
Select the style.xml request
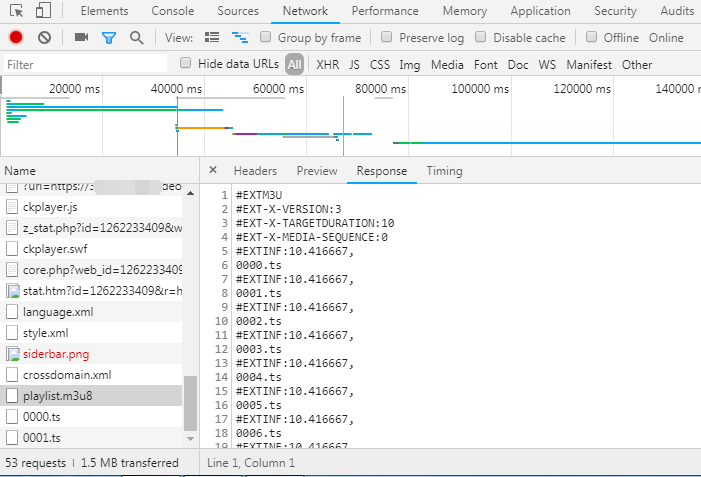[91, 333]
